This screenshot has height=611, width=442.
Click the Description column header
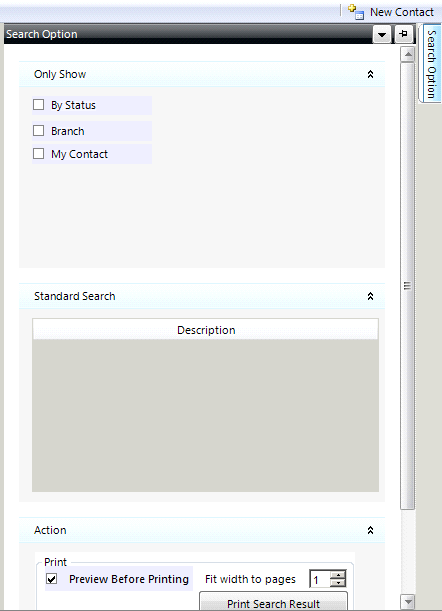click(x=205, y=330)
